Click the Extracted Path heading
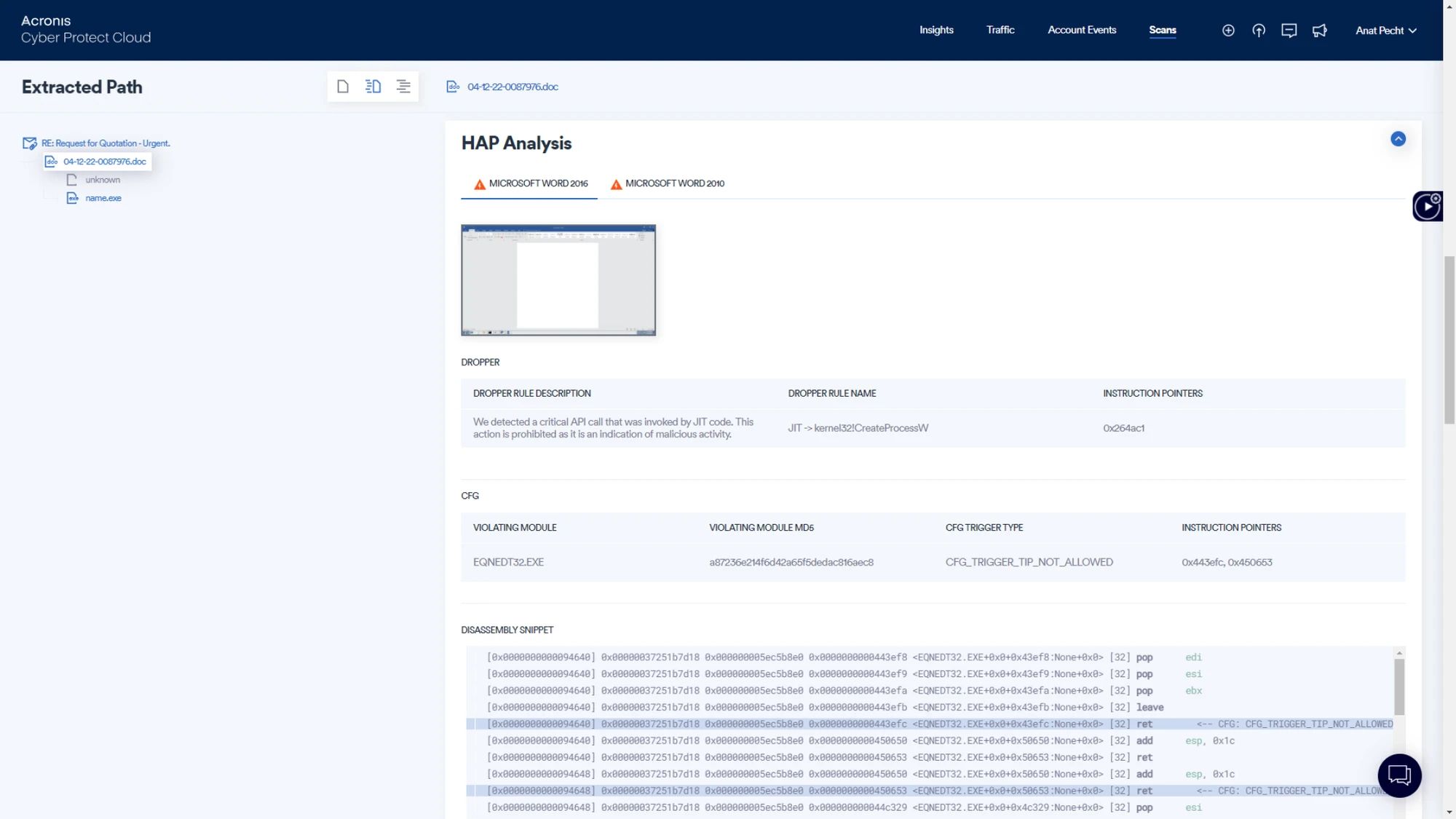1456x819 pixels. click(x=82, y=87)
